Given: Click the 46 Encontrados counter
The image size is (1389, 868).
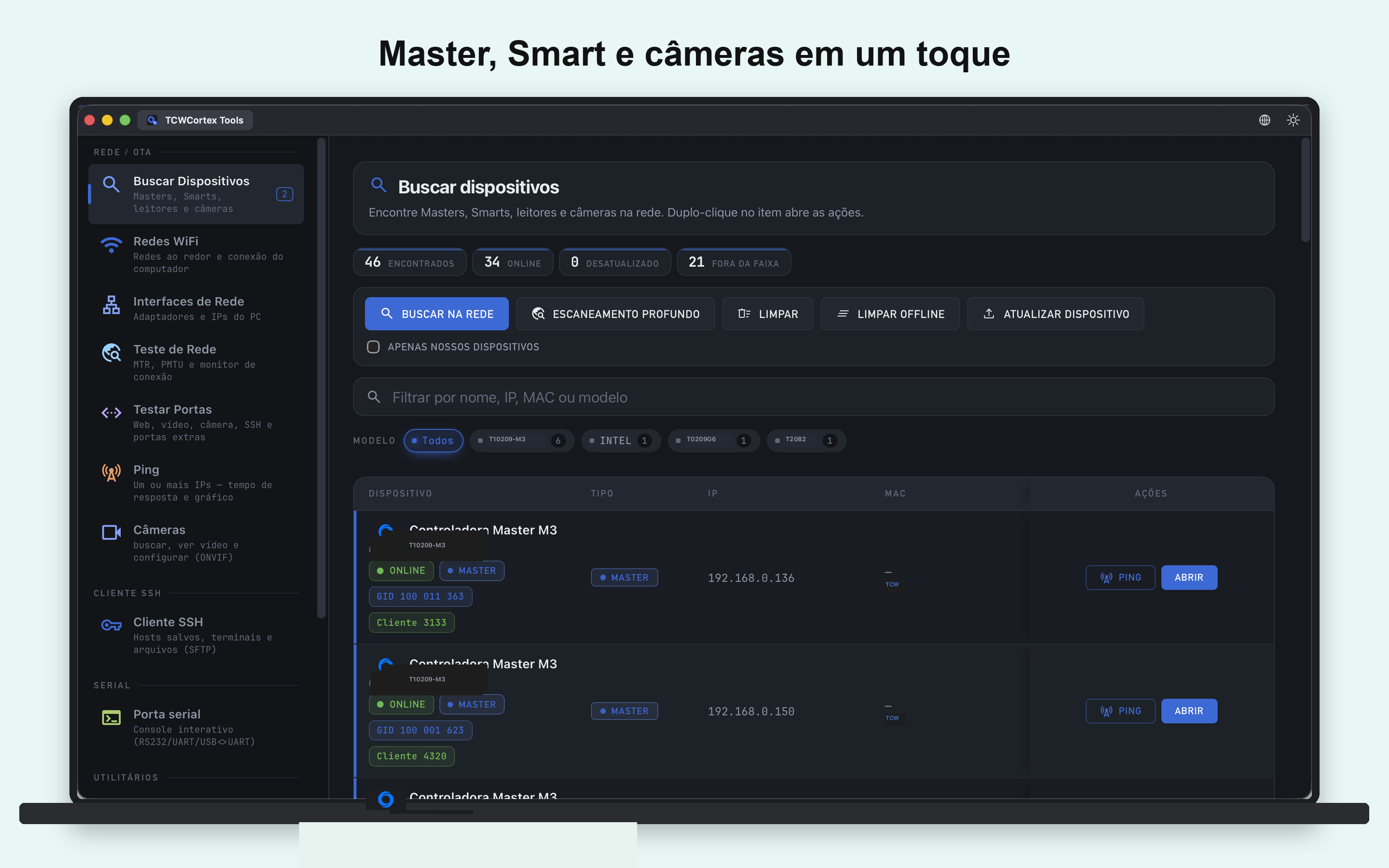Looking at the screenshot, I should pyautogui.click(x=410, y=262).
